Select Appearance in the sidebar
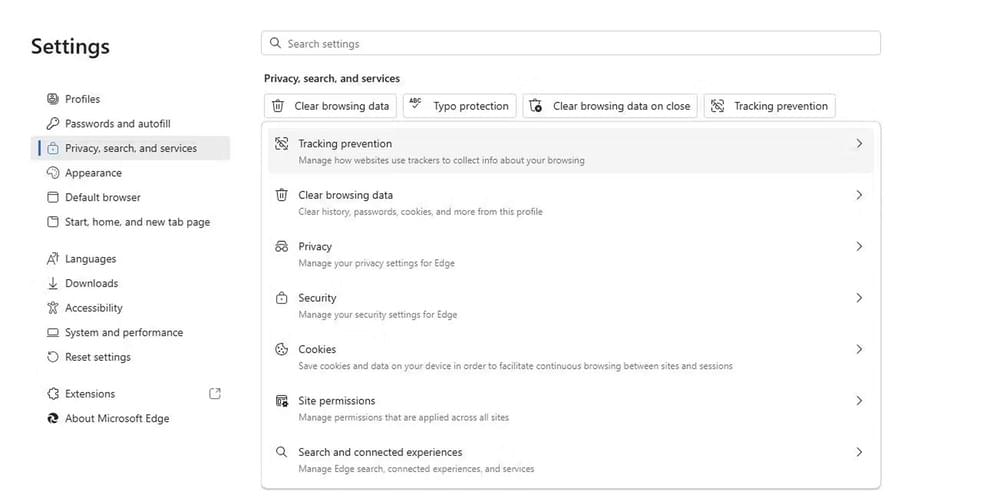 pyautogui.click(x=130, y=173)
